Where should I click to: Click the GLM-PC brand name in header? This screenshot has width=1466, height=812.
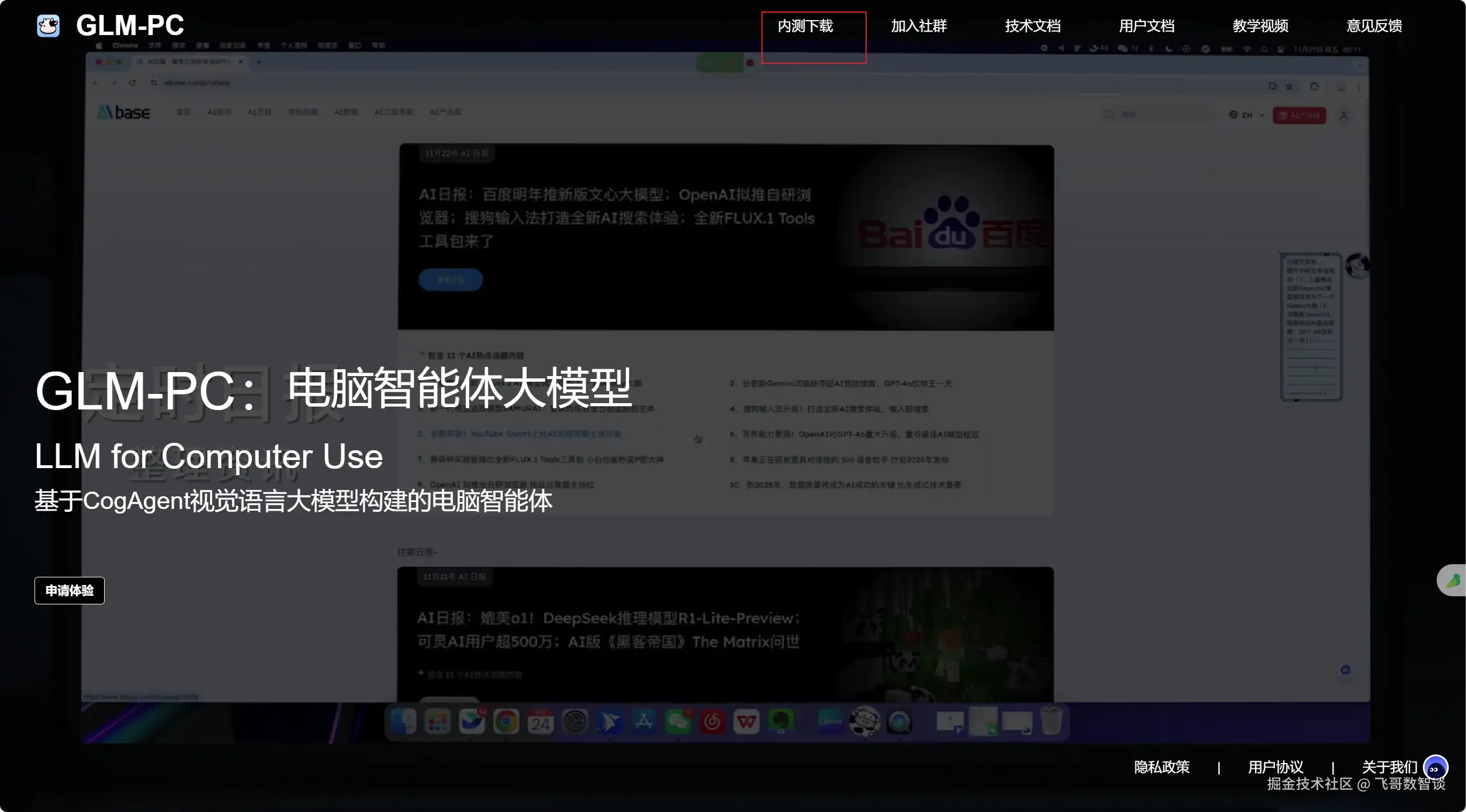[x=130, y=26]
